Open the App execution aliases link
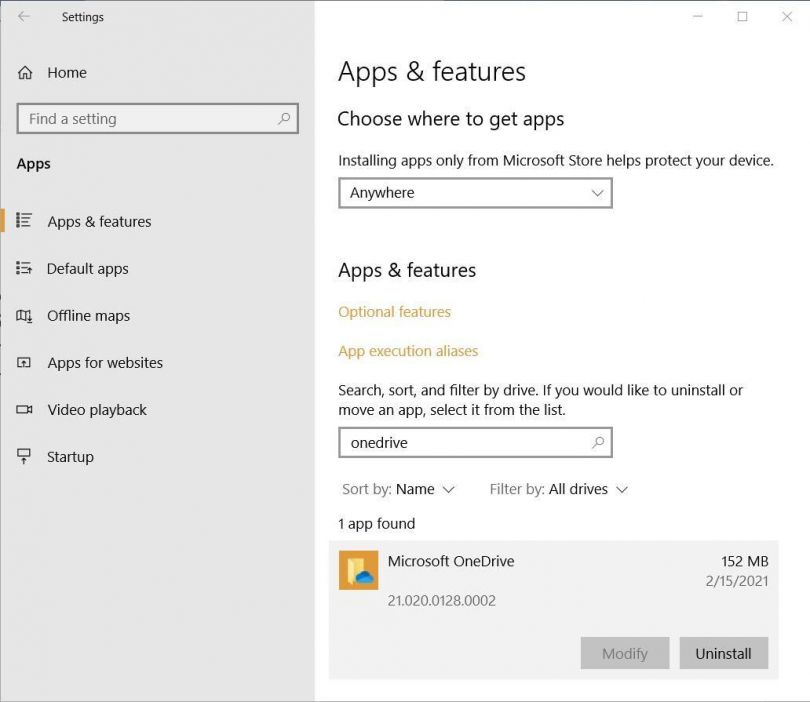The image size is (810, 702). (x=408, y=351)
